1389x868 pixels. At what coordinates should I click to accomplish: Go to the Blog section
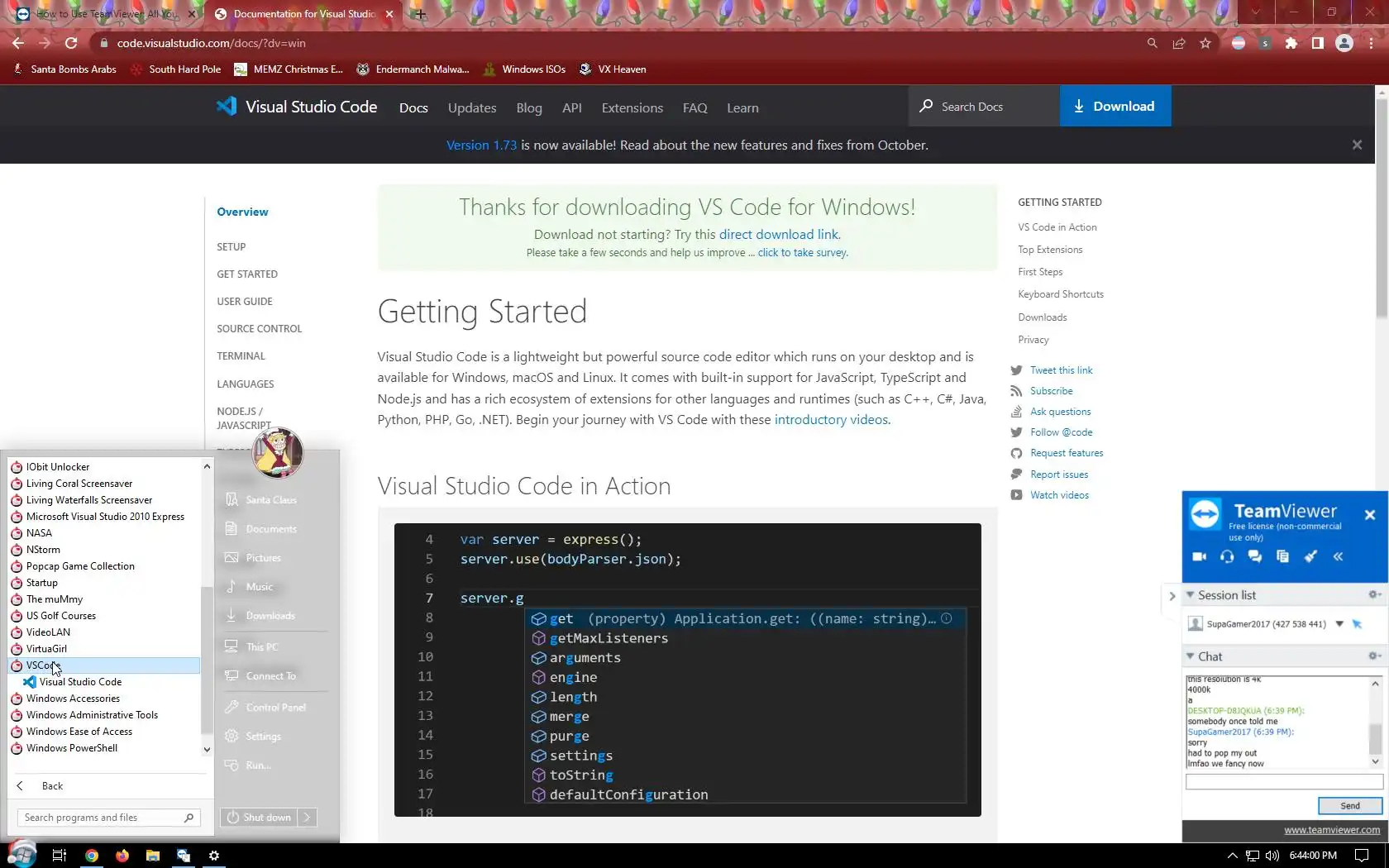529,107
